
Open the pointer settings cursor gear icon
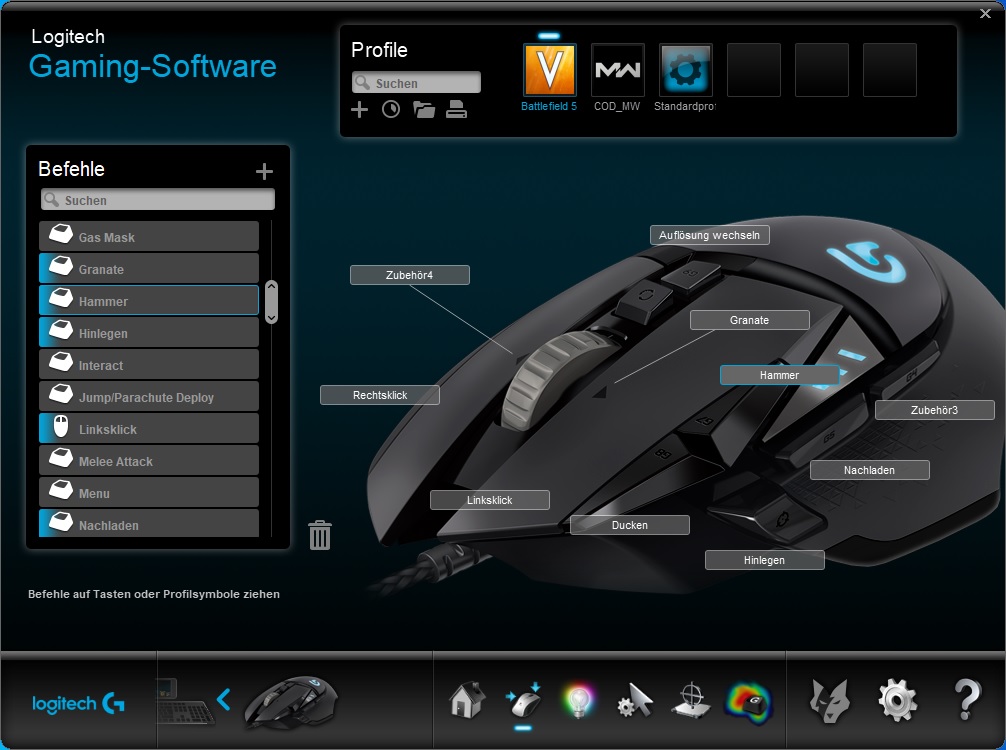click(x=635, y=701)
